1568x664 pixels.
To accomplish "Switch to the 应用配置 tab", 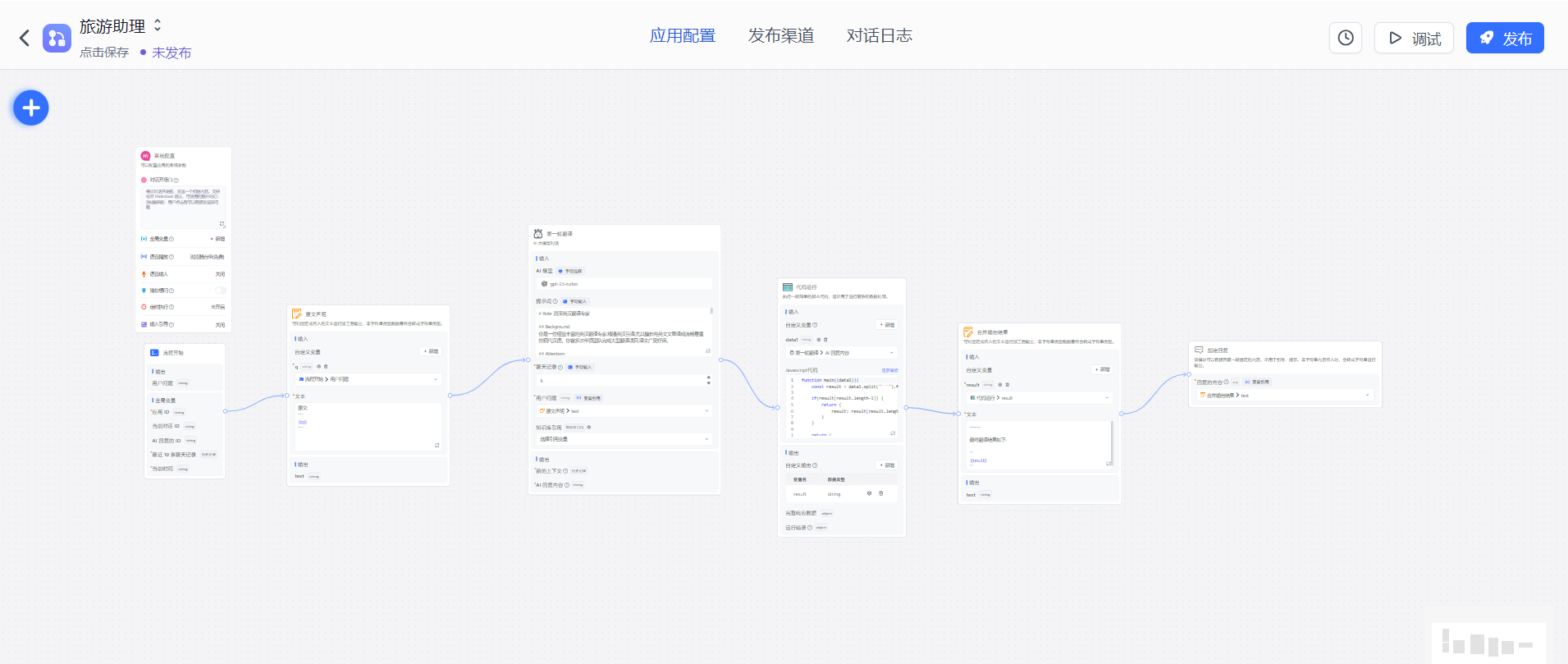I will (683, 36).
